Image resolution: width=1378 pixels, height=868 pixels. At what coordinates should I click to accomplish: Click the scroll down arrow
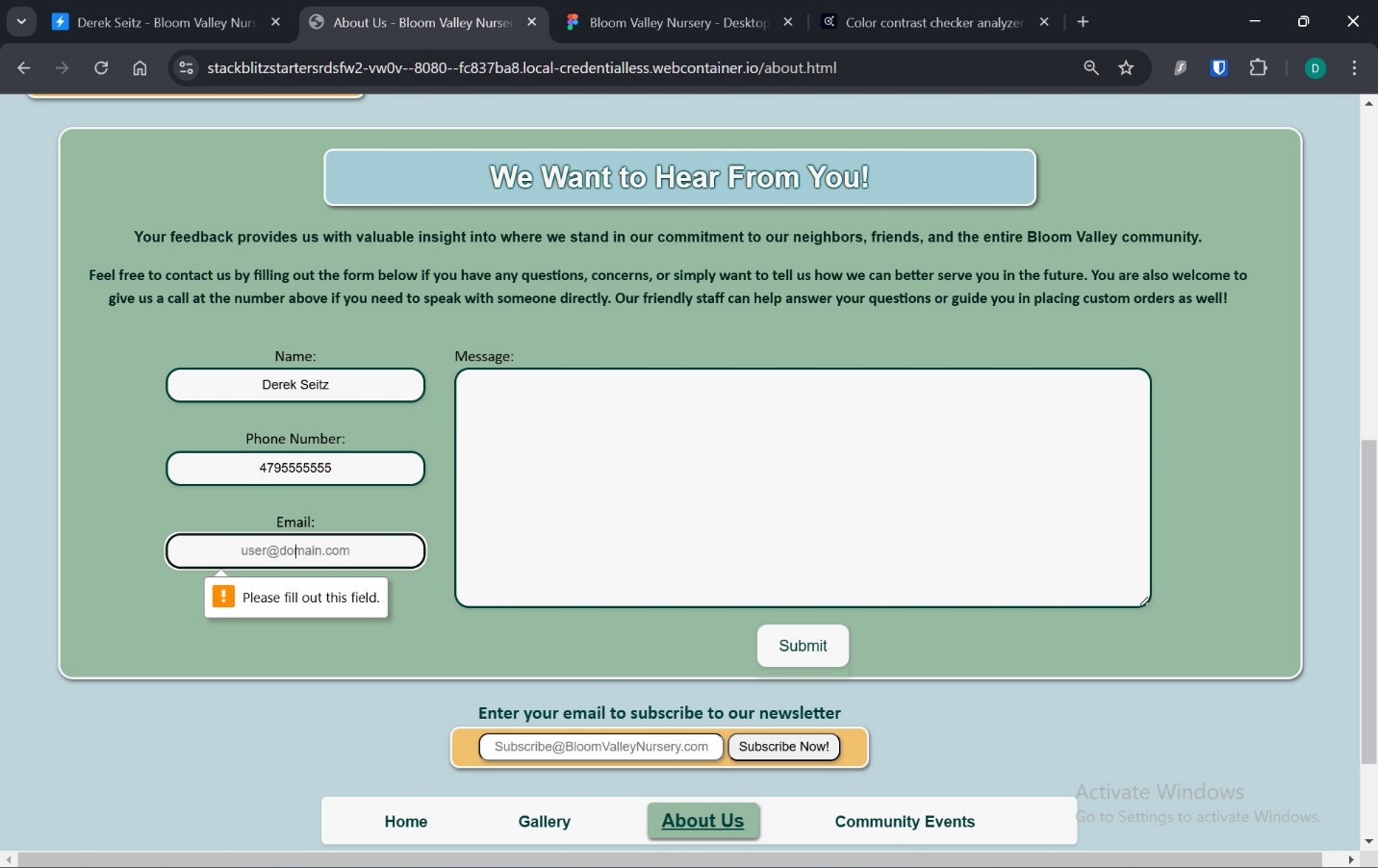(1369, 843)
